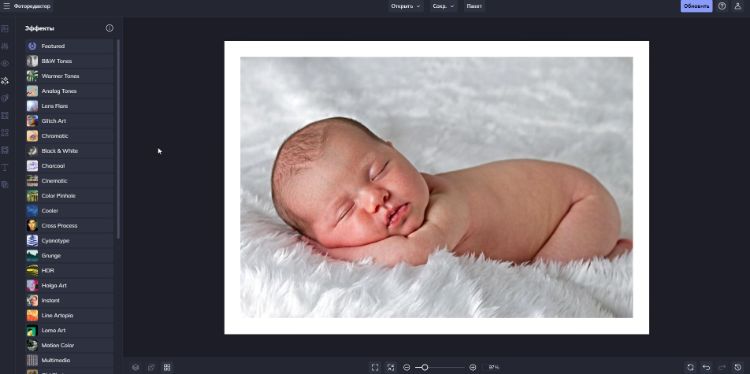This screenshot has width=750, height=374.
Task: Open the Warmer Tones effects category
Action: click(69, 76)
